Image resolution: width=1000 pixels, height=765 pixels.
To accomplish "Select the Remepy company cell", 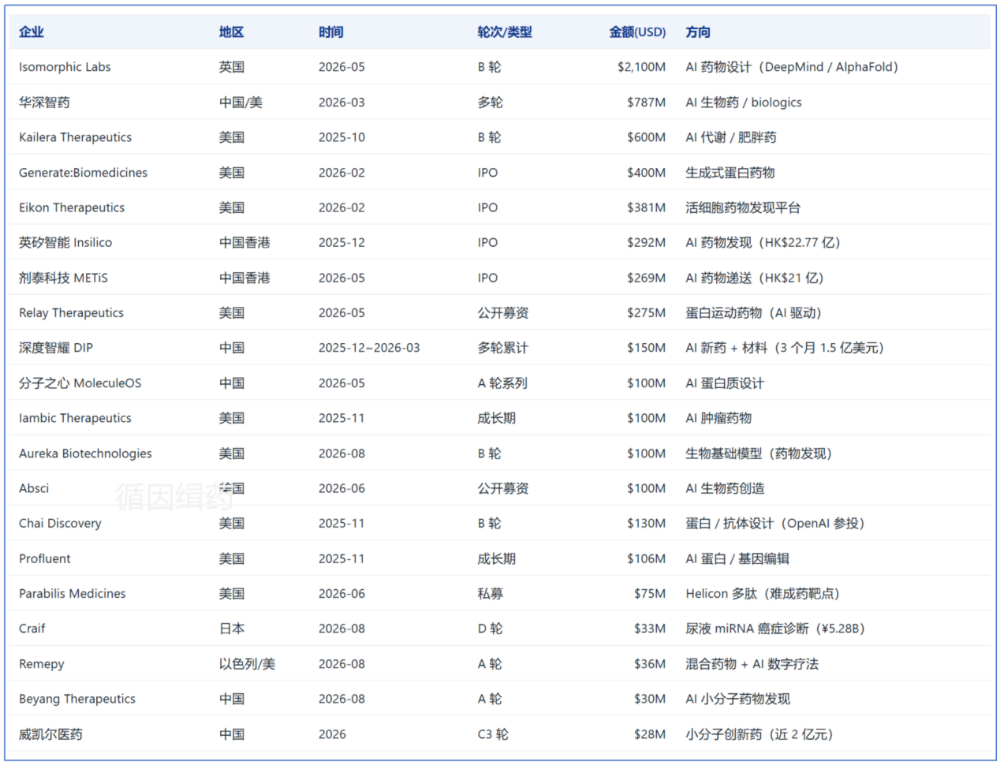I will (x=41, y=664).
